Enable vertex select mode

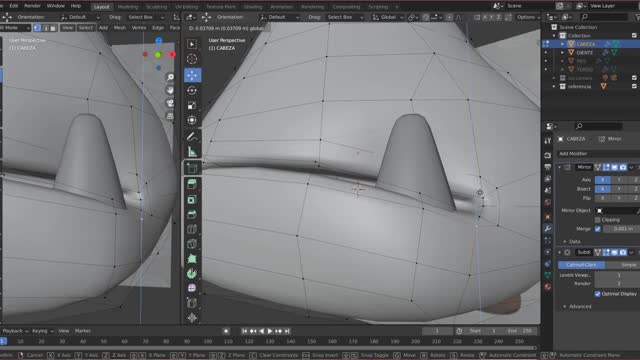[38, 28]
